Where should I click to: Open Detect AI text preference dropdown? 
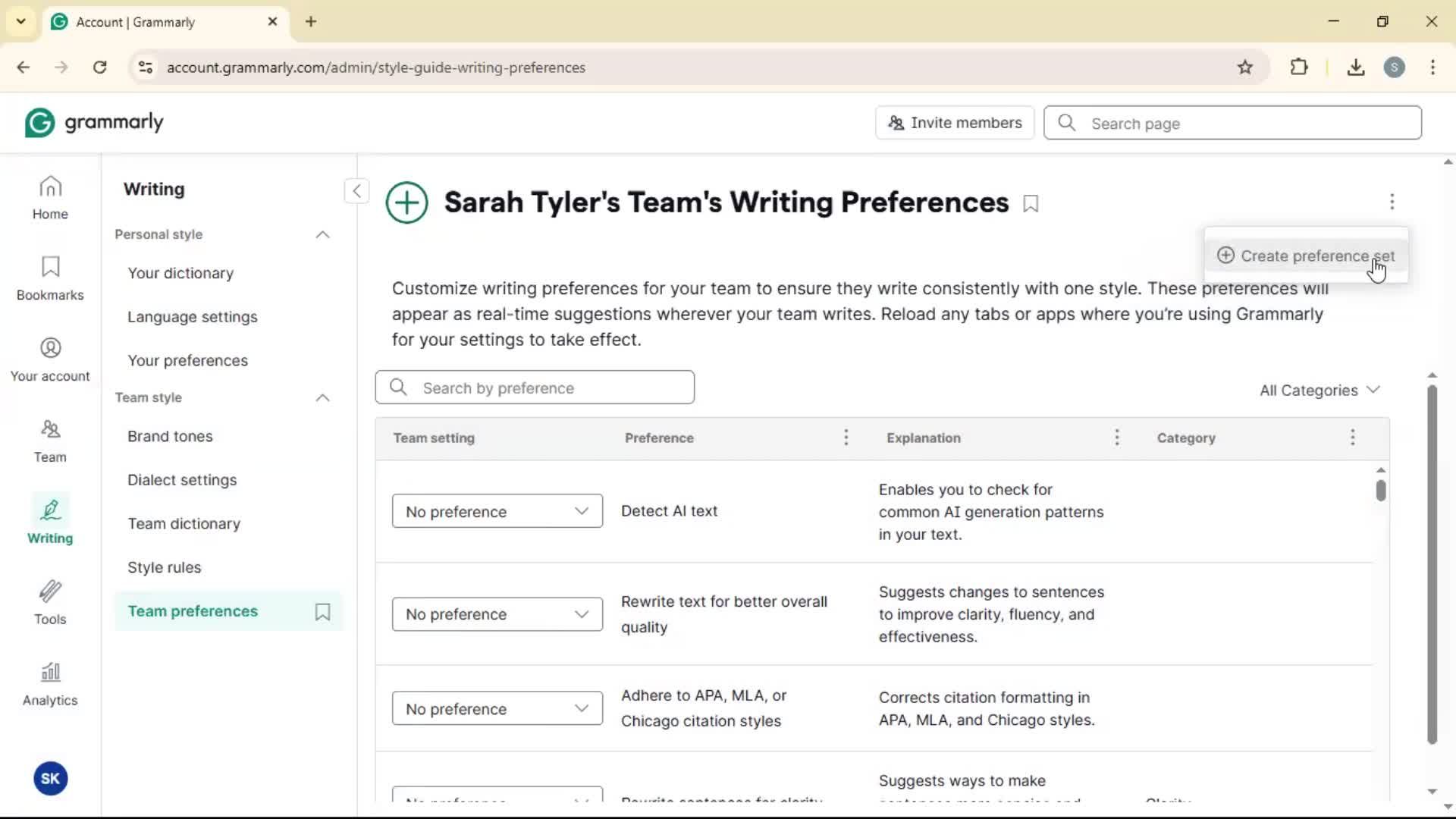coord(497,511)
